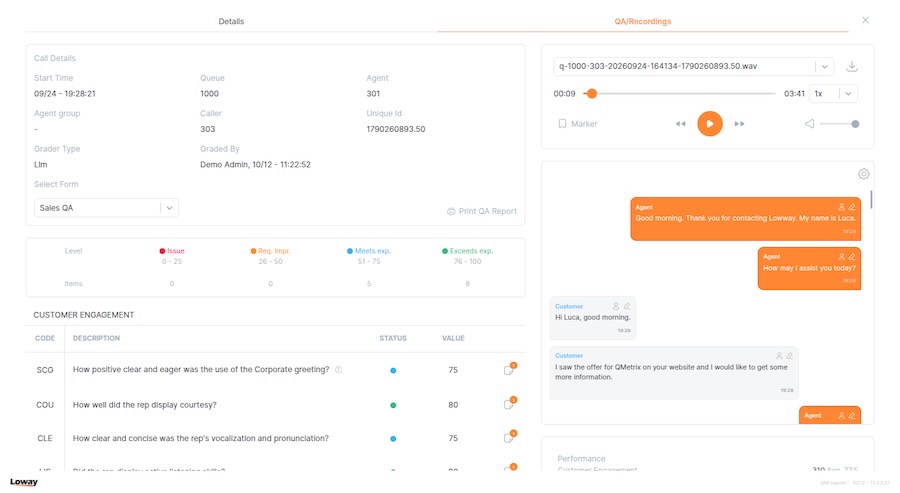900x493 pixels.
Task: Add a Marker bookmark to the recording
Action: [x=578, y=123]
